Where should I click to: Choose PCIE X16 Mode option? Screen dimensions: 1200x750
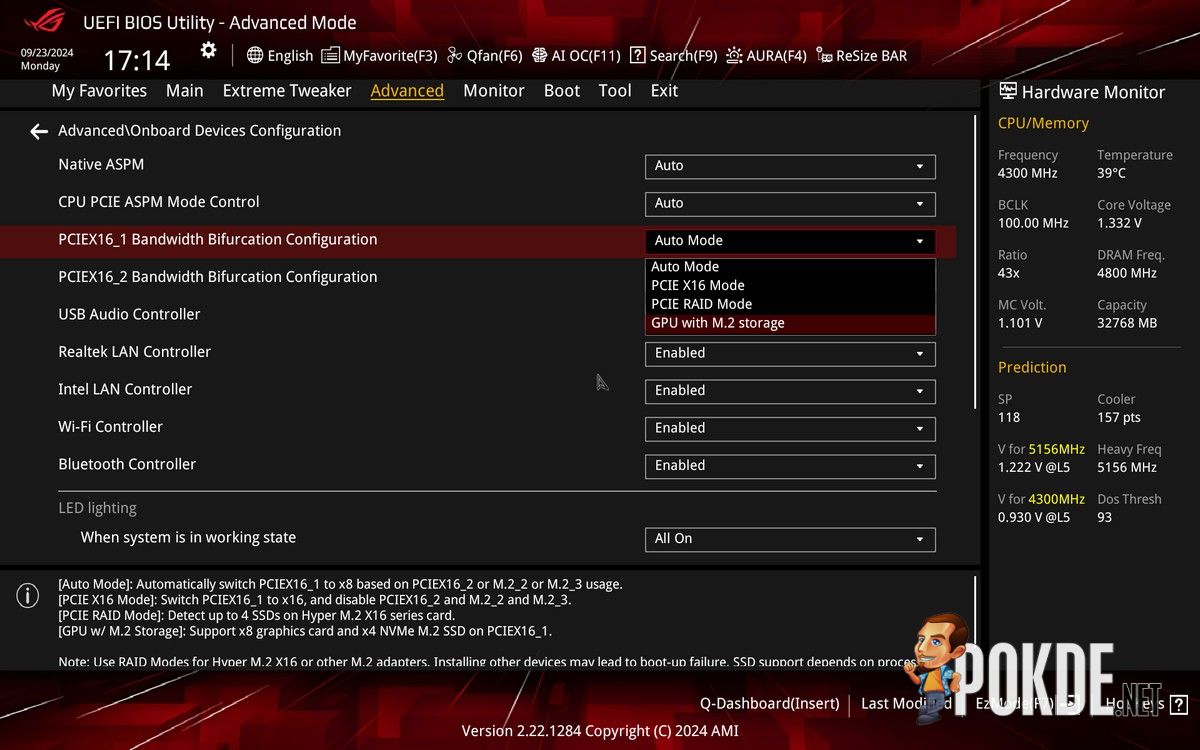pyautogui.click(x=790, y=285)
